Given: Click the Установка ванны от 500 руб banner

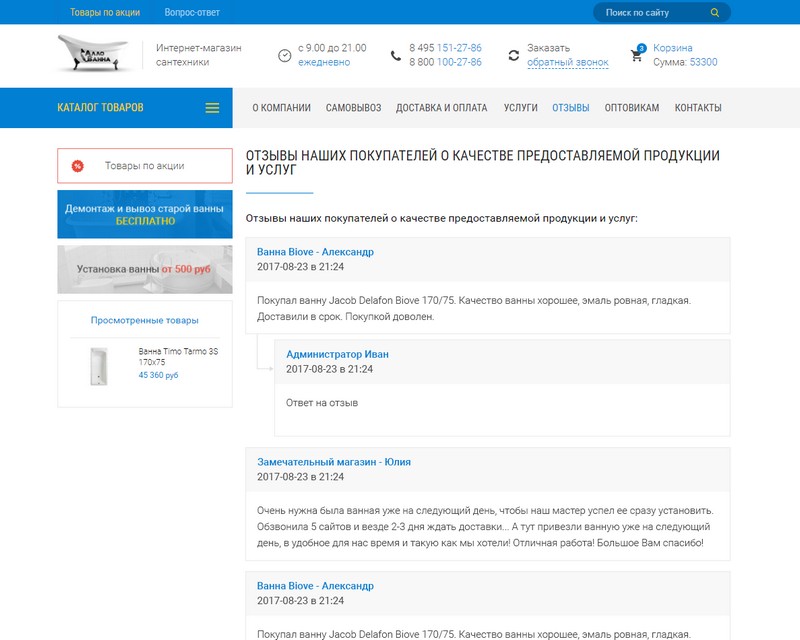Looking at the screenshot, I should click(145, 269).
